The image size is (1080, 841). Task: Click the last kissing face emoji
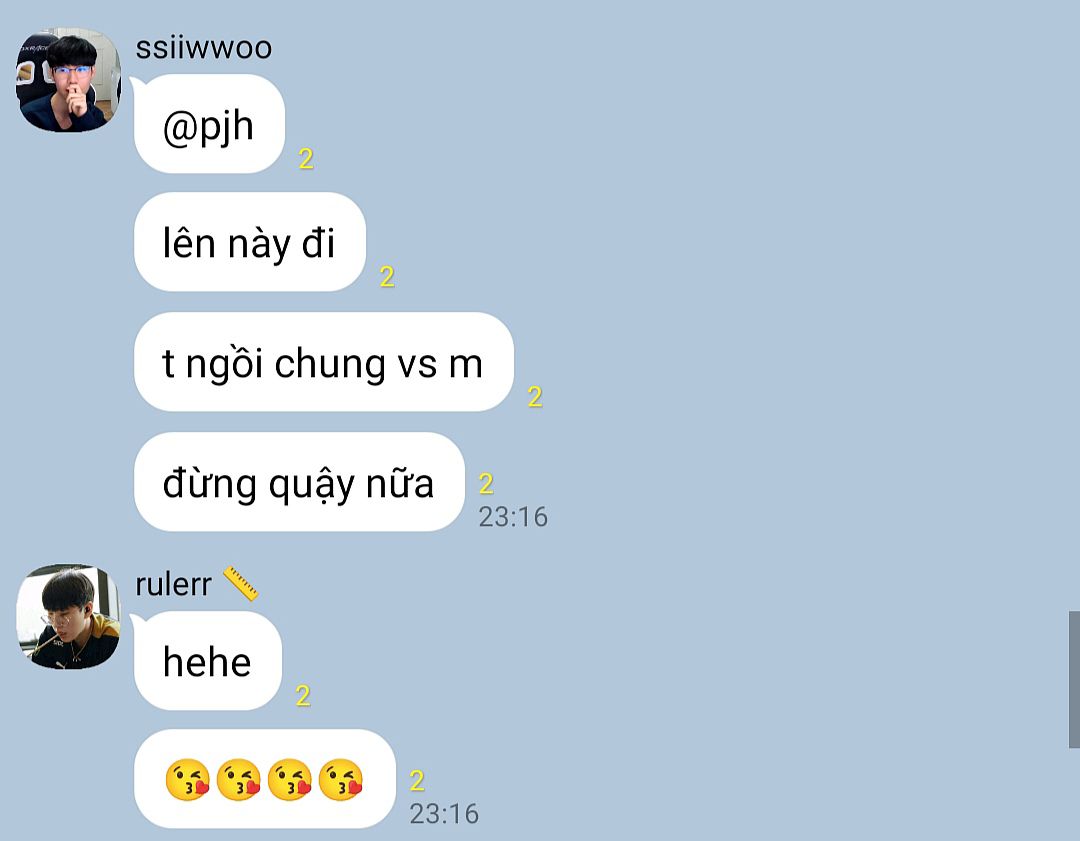click(340, 780)
